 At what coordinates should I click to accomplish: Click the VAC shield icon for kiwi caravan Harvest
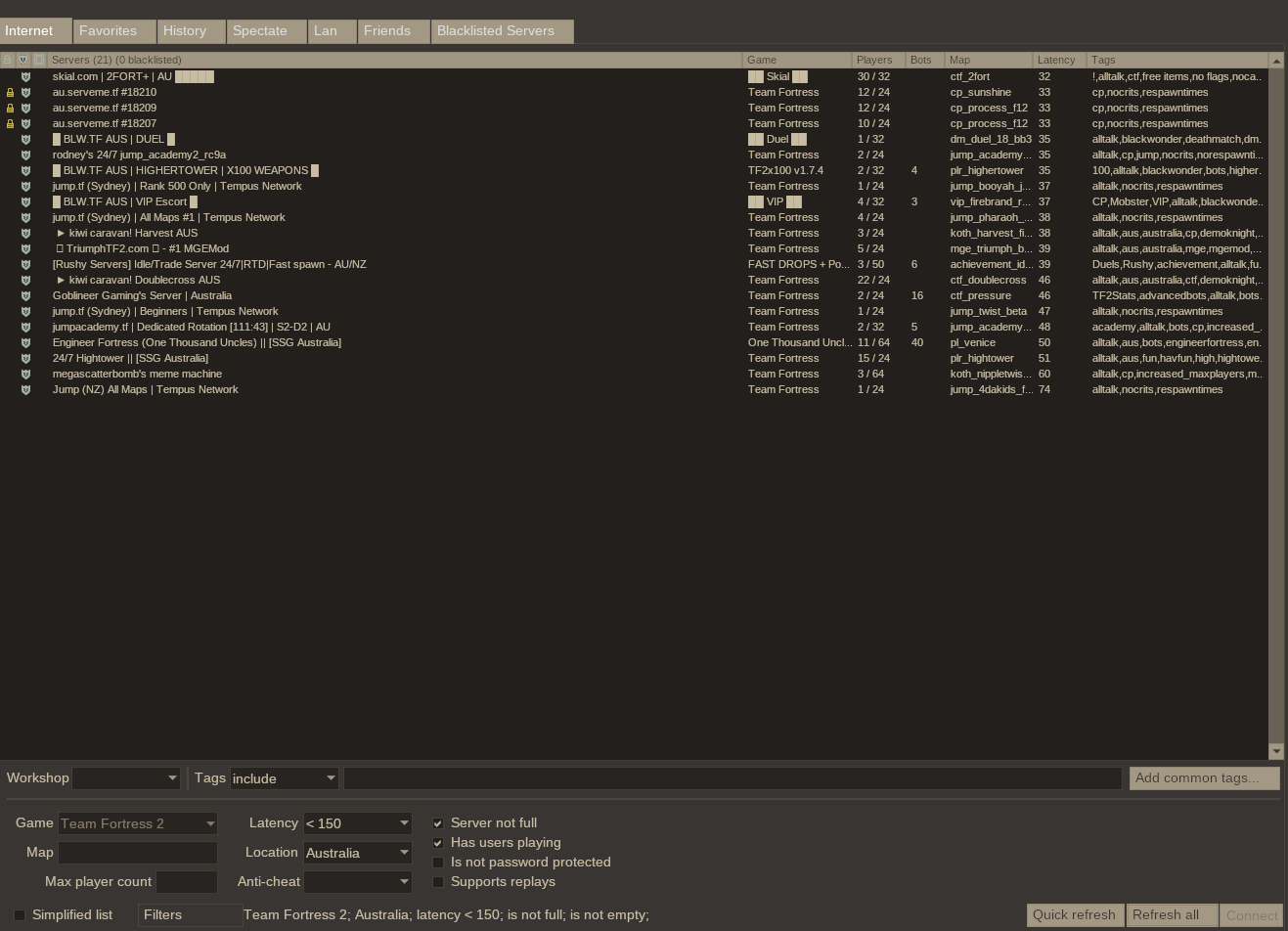pyautogui.click(x=26, y=233)
